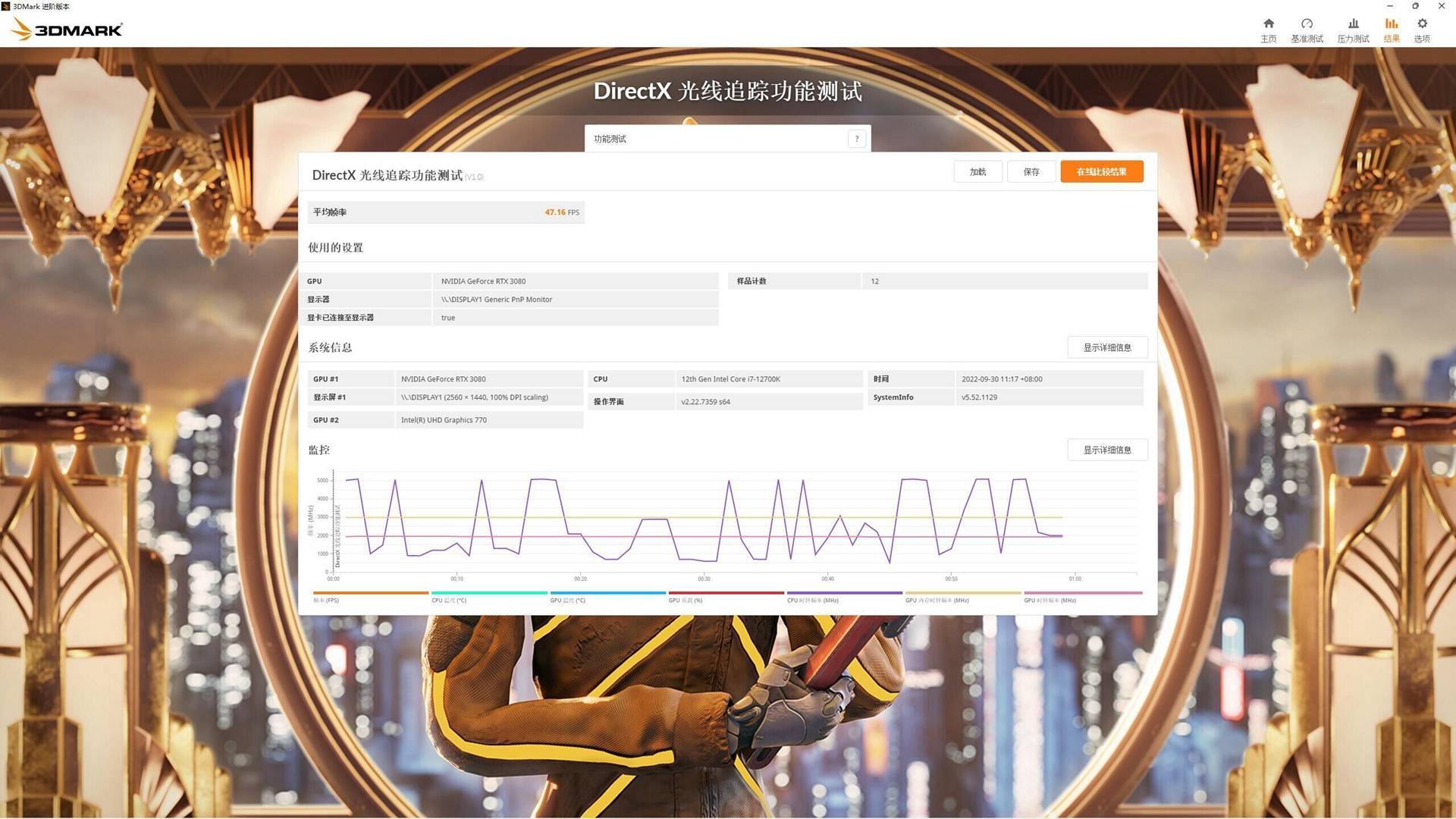Image resolution: width=1456 pixels, height=819 pixels.
Task: Open the Results (结果) chart icon
Action: tap(1392, 29)
